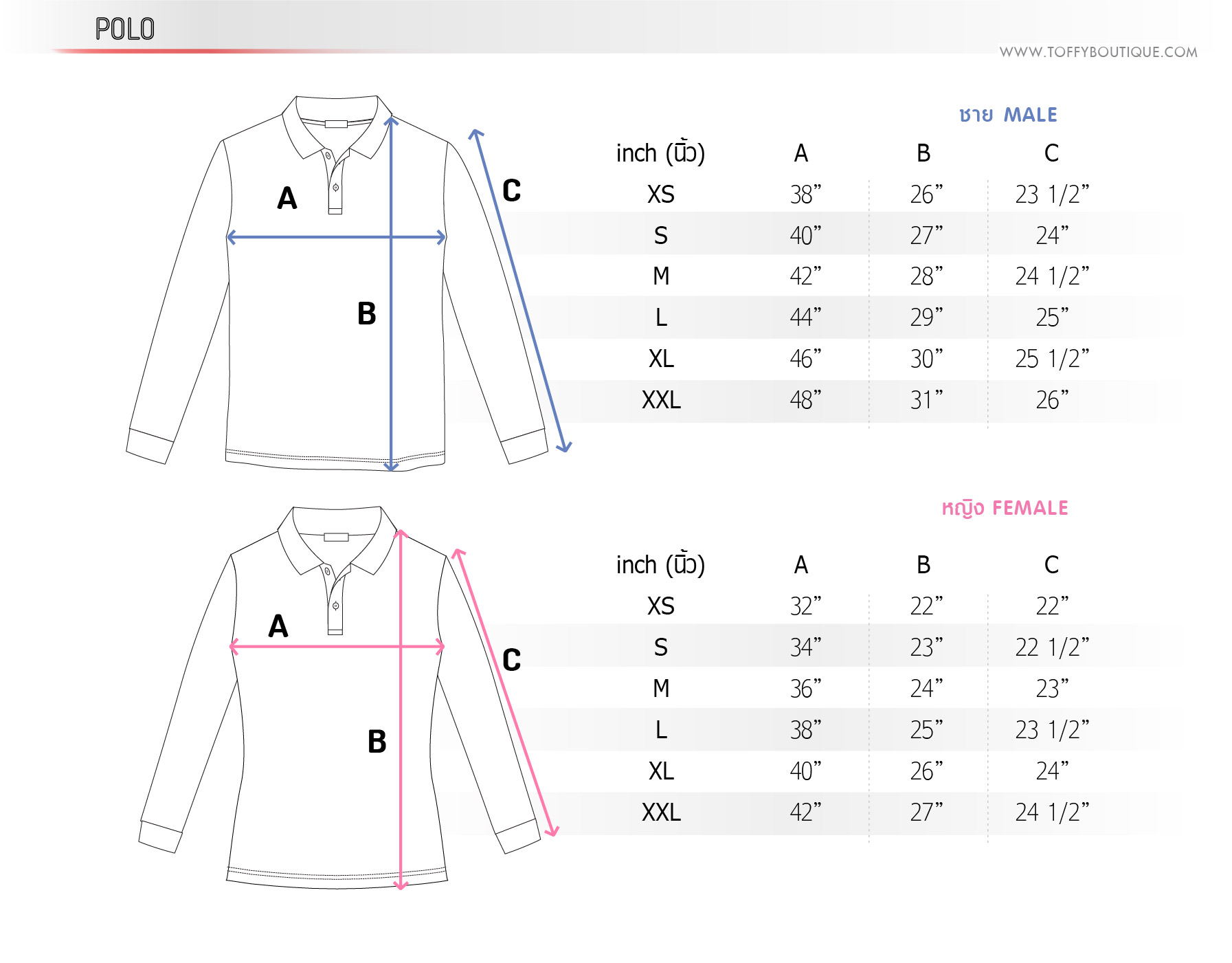Select label B on the male shirt
Viewport: 1232px width, 963px height.
[x=367, y=313]
